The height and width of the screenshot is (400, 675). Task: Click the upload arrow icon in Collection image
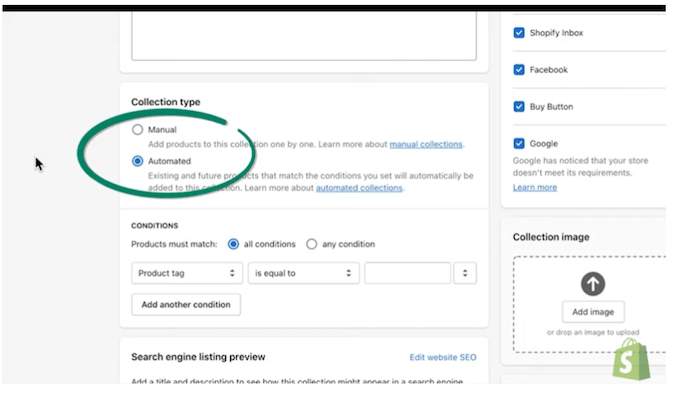pos(593,284)
